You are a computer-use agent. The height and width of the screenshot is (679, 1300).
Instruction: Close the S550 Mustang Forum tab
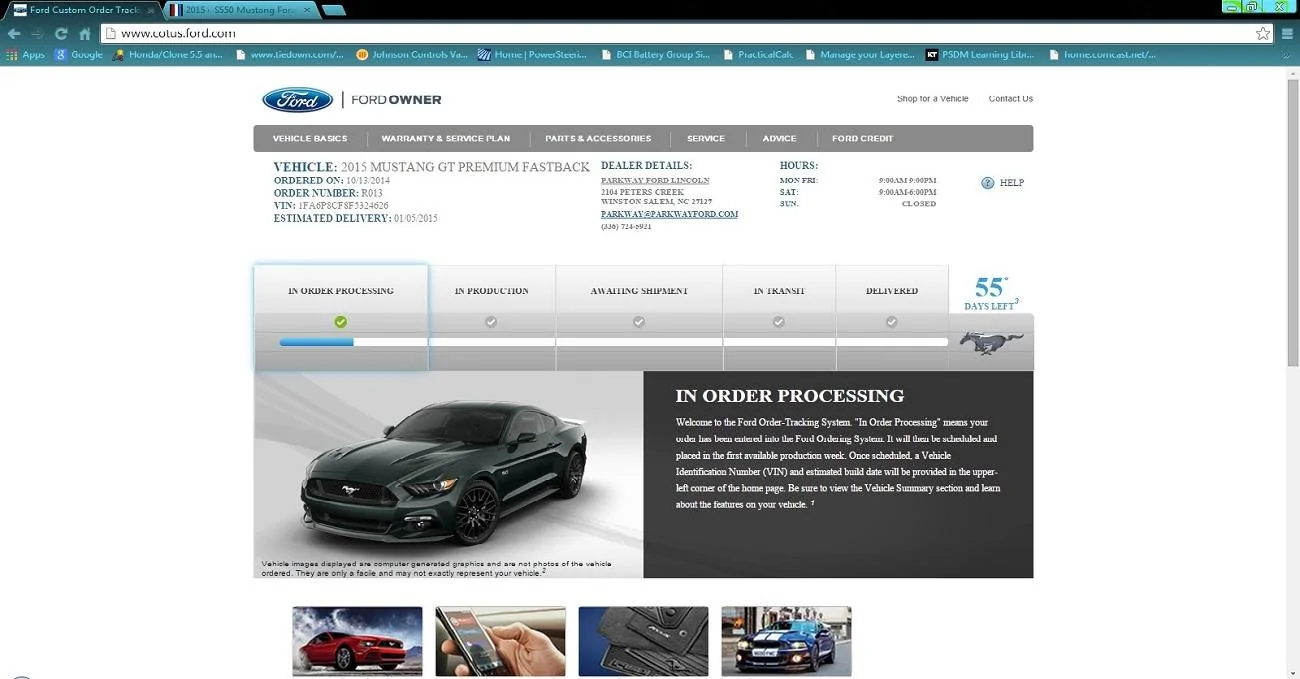[x=306, y=10]
